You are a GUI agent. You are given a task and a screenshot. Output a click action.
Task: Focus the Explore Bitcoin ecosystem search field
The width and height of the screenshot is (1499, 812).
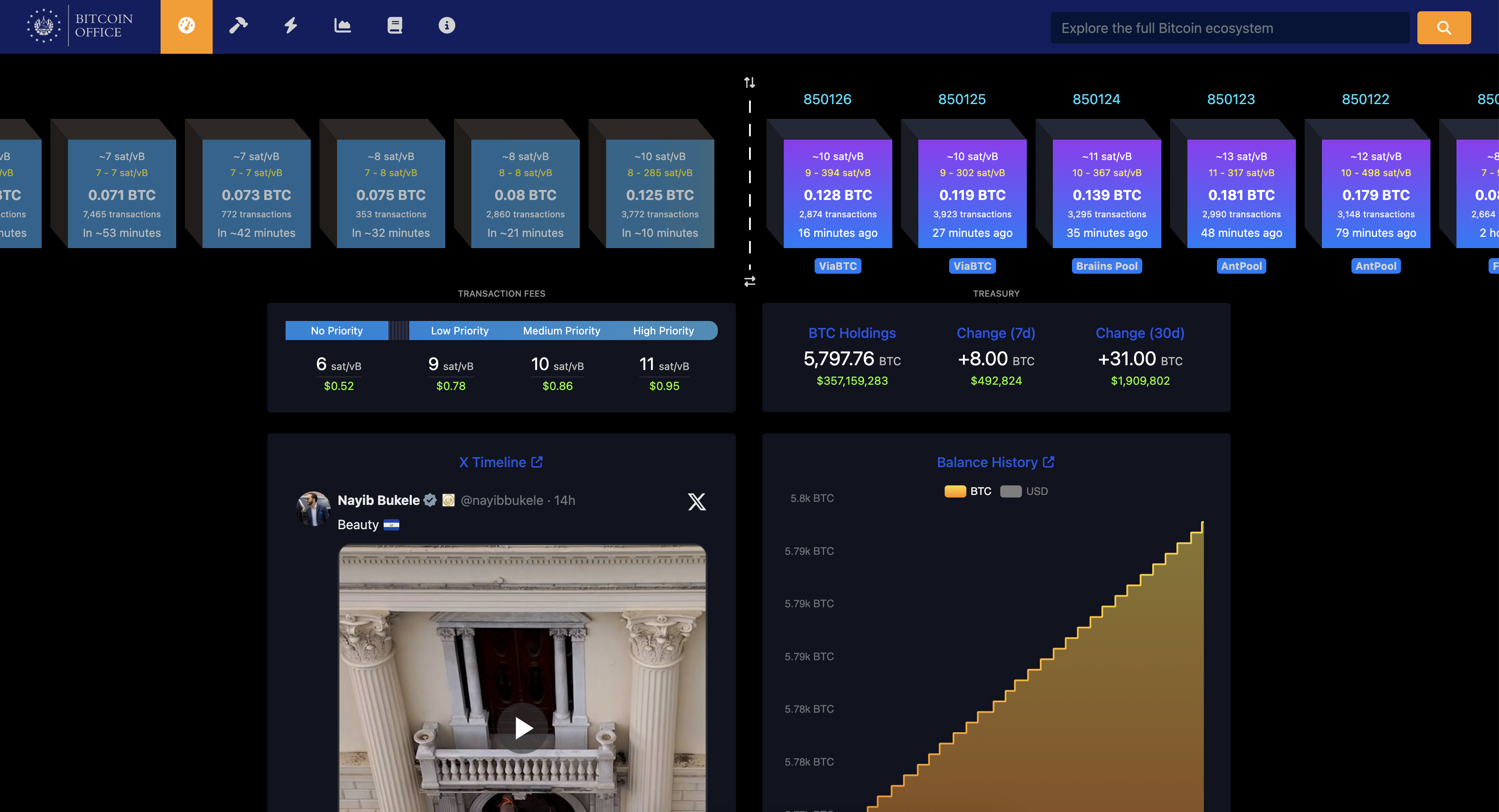tap(1229, 28)
